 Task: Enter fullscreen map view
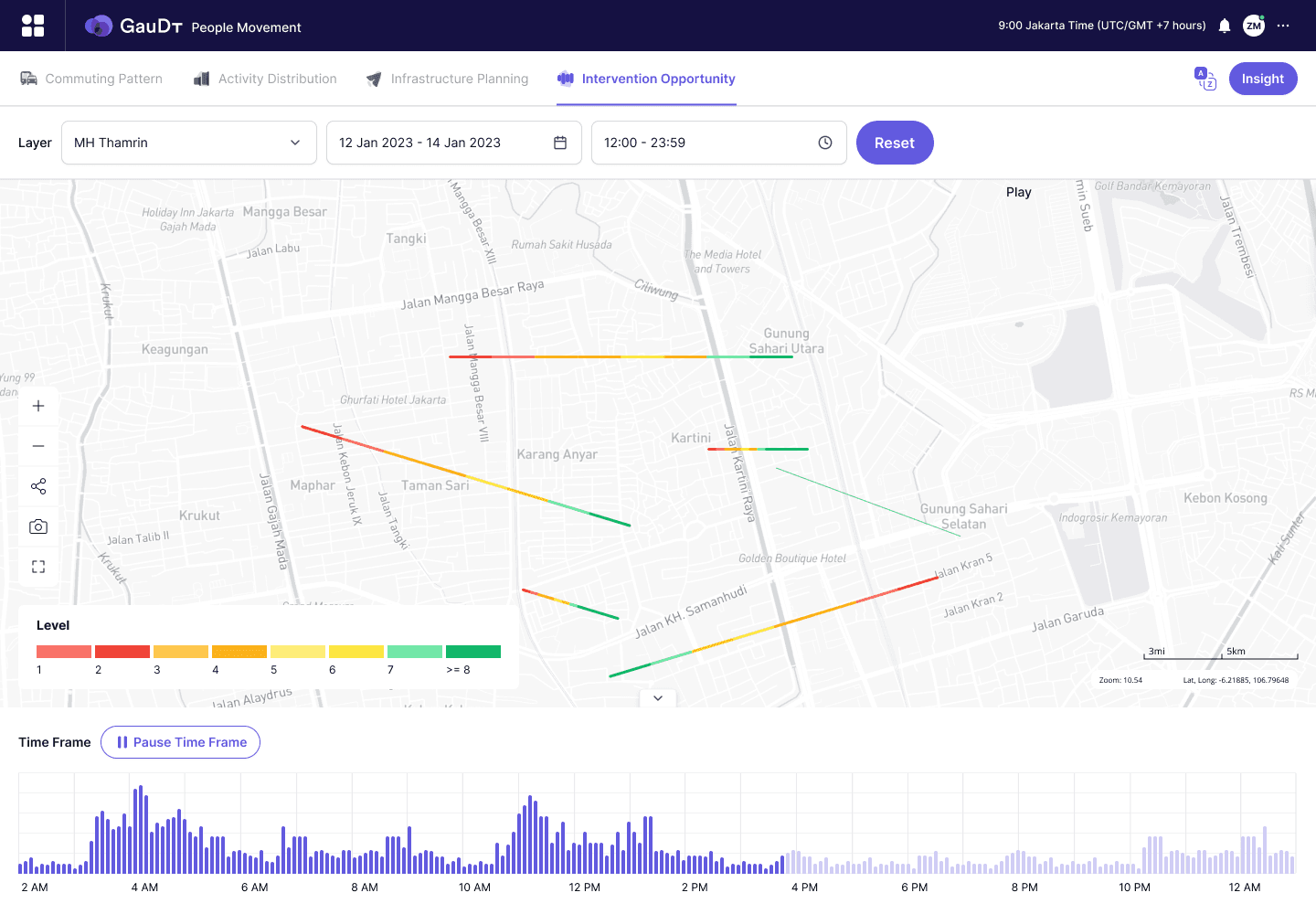[x=38, y=567]
